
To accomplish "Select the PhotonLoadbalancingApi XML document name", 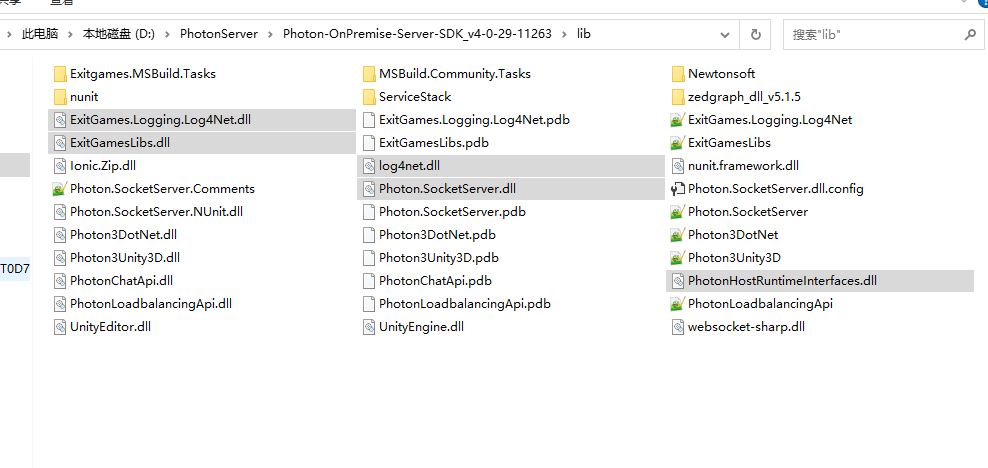I will (x=761, y=304).
